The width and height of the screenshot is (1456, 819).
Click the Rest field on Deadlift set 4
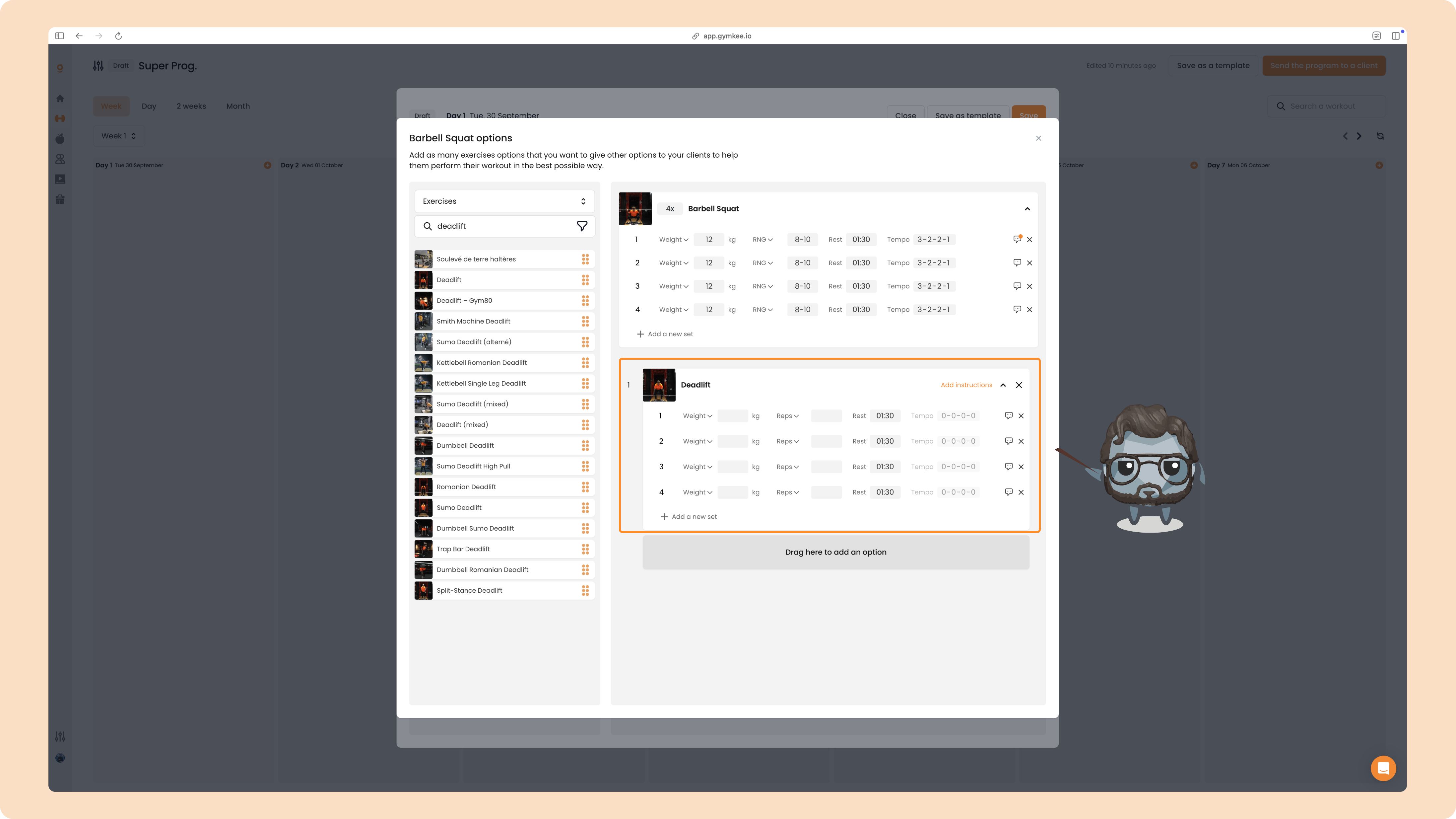click(x=885, y=492)
